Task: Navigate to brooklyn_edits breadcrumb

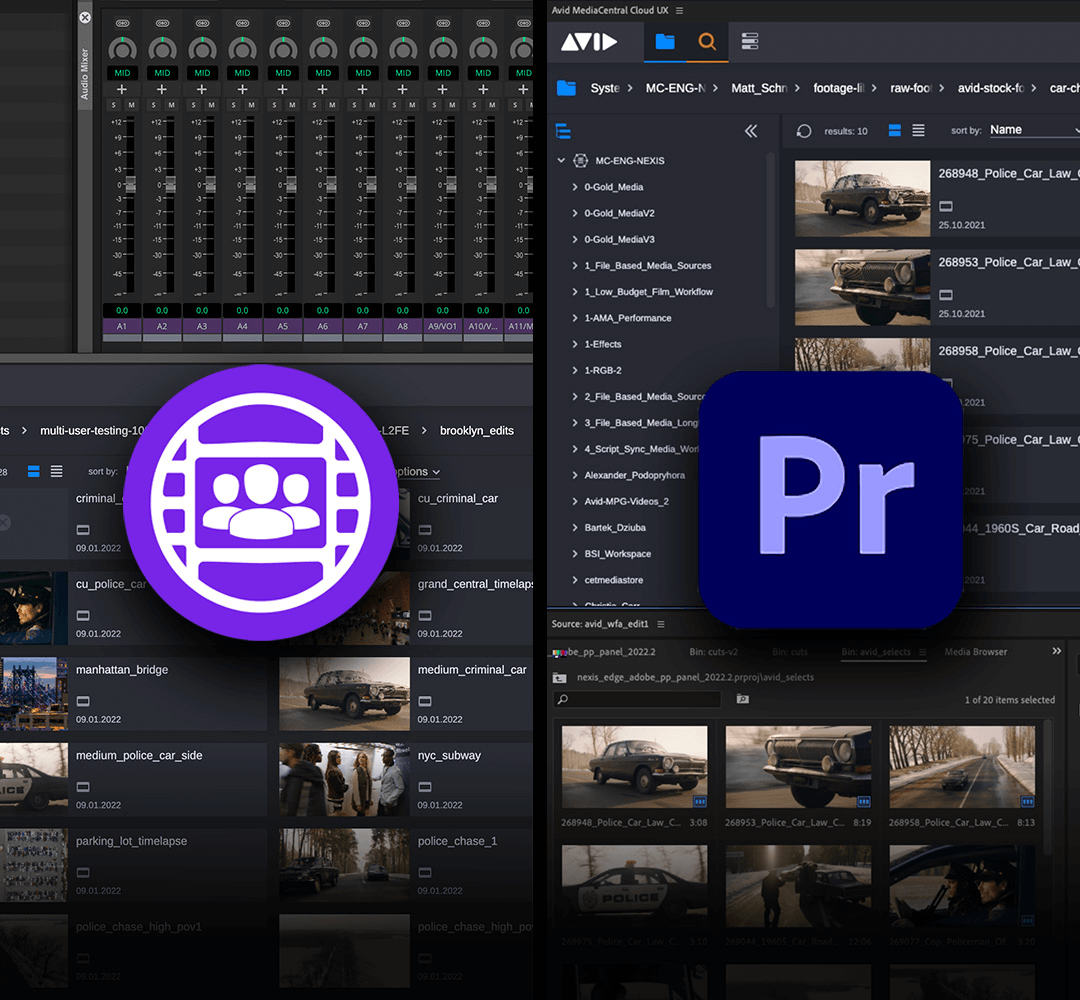Action: tap(477, 431)
